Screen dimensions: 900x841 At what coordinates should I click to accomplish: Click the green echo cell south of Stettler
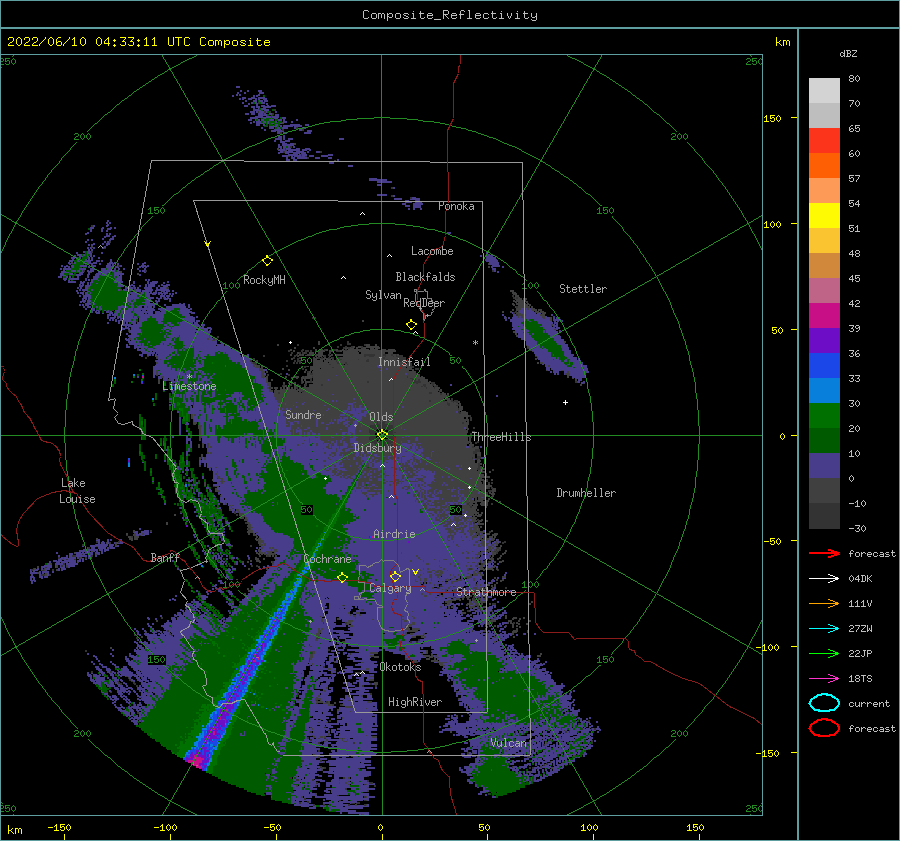(x=545, y=340)
